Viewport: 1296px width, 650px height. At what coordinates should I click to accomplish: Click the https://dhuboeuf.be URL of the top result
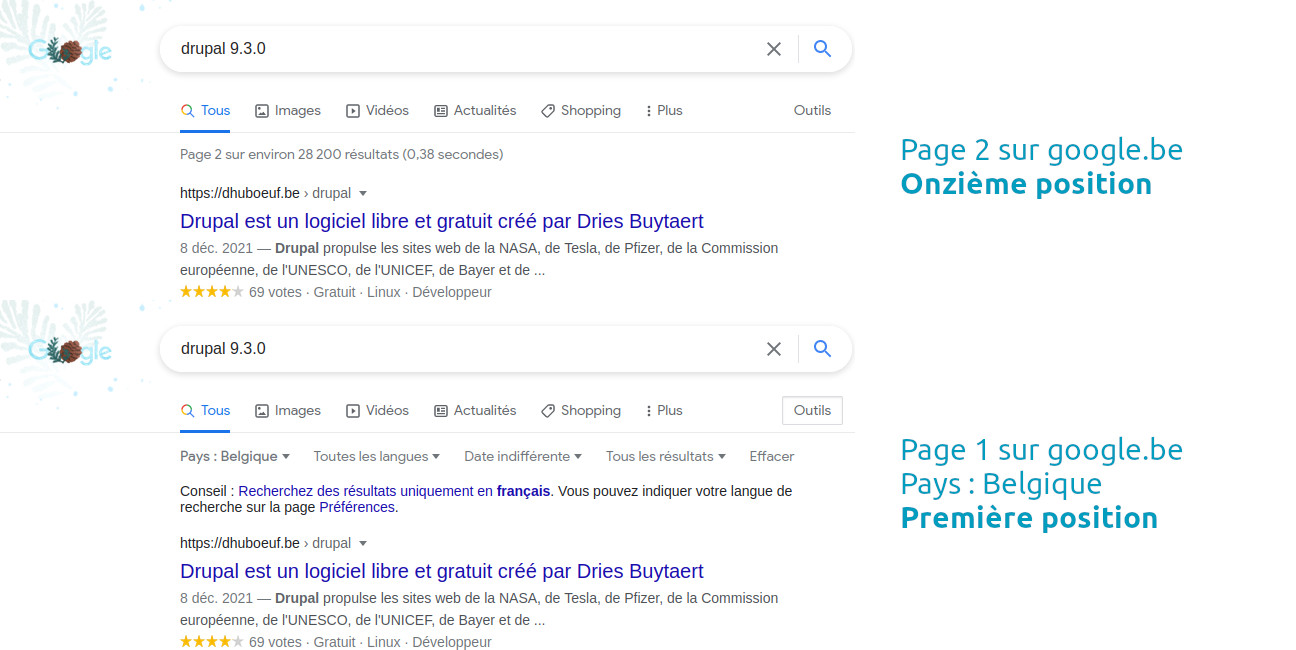pyautogui.click(x=240, y=193)
